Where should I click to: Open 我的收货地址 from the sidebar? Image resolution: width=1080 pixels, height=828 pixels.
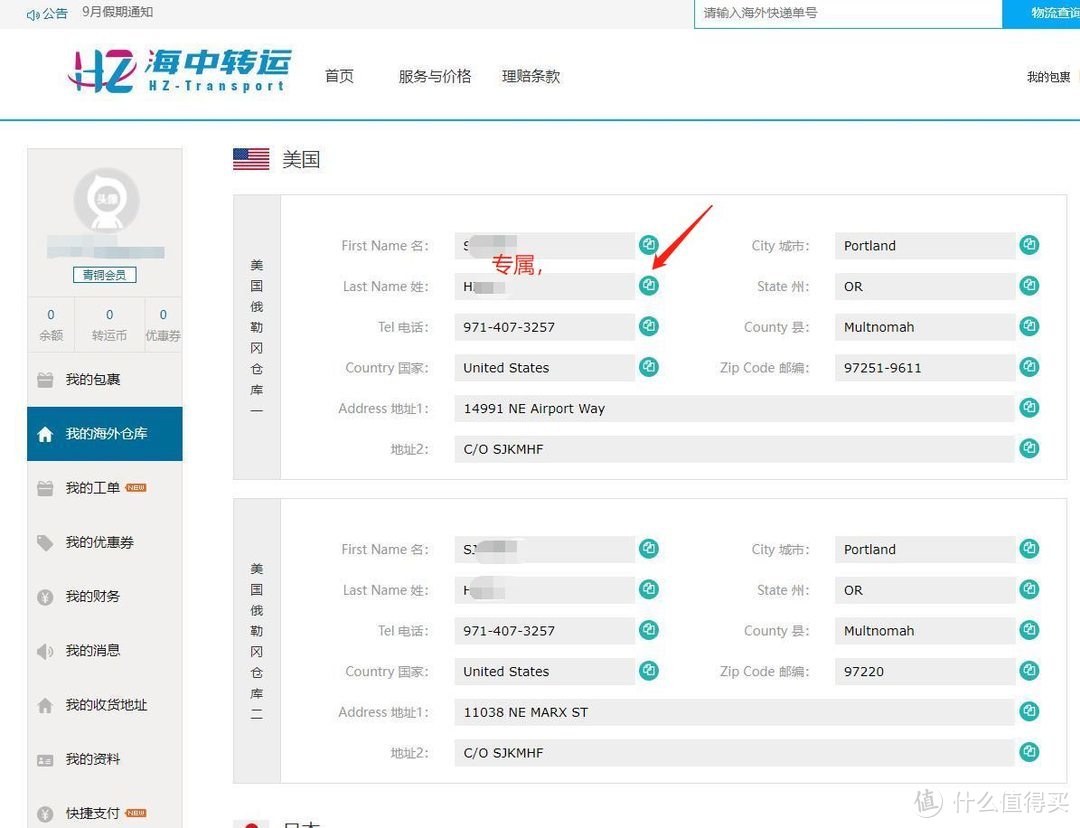click(104, 704)
